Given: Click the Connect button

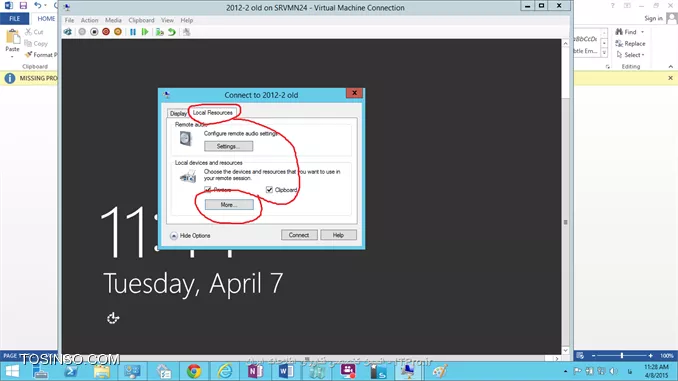Looking at the screenshot, I should (299, 235).
